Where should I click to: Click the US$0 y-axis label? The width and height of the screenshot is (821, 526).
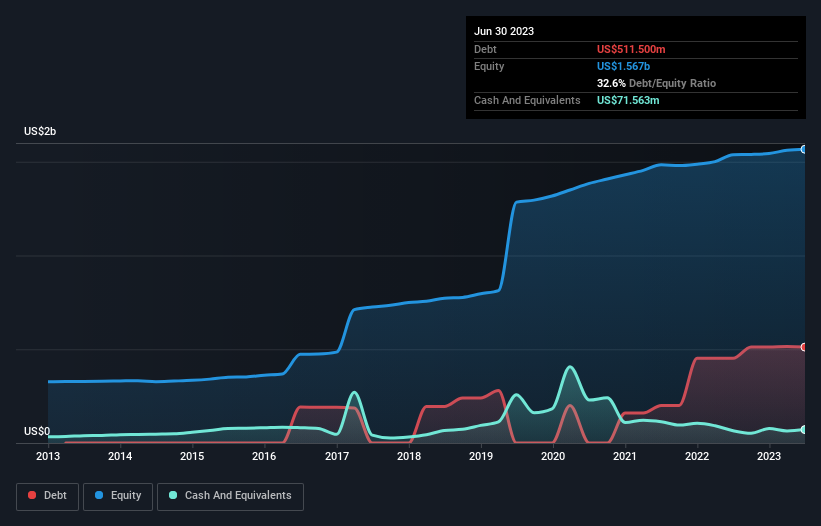(x=37, y=431)
